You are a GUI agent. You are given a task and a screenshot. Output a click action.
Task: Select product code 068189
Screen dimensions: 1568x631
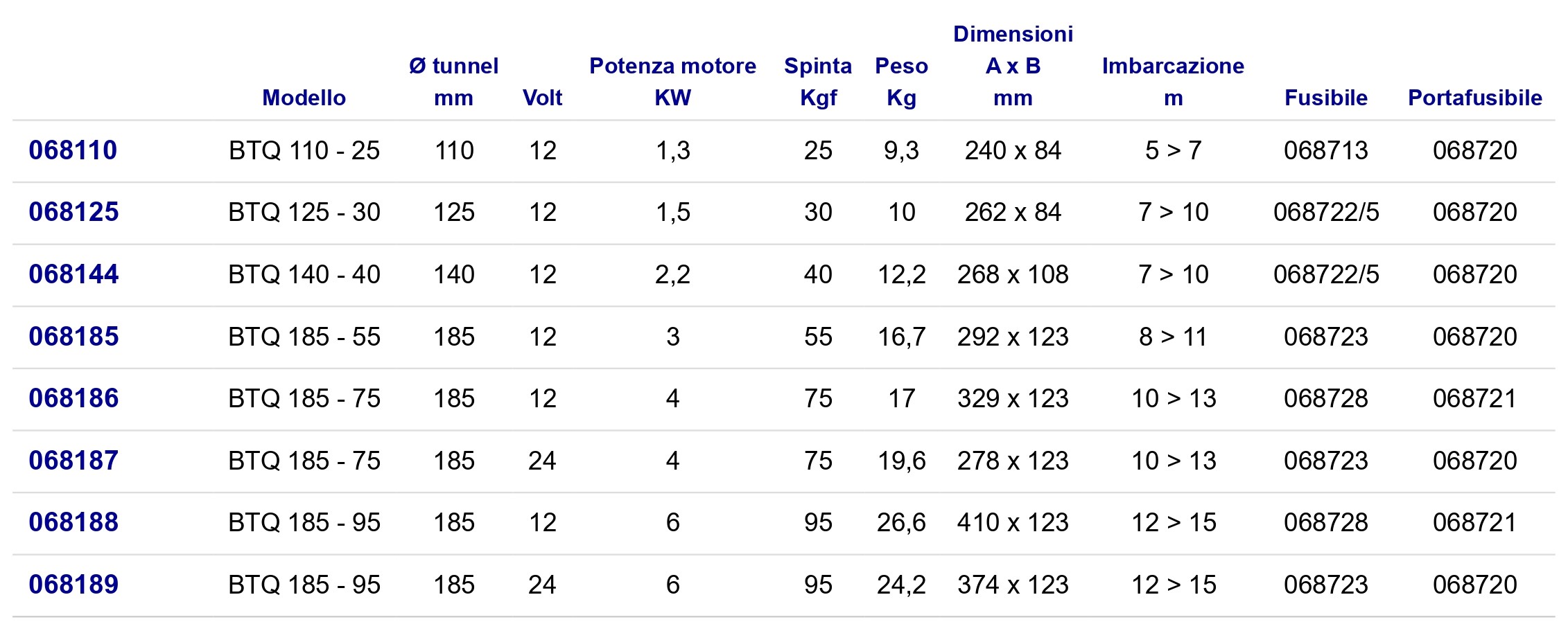coord(73,585)
